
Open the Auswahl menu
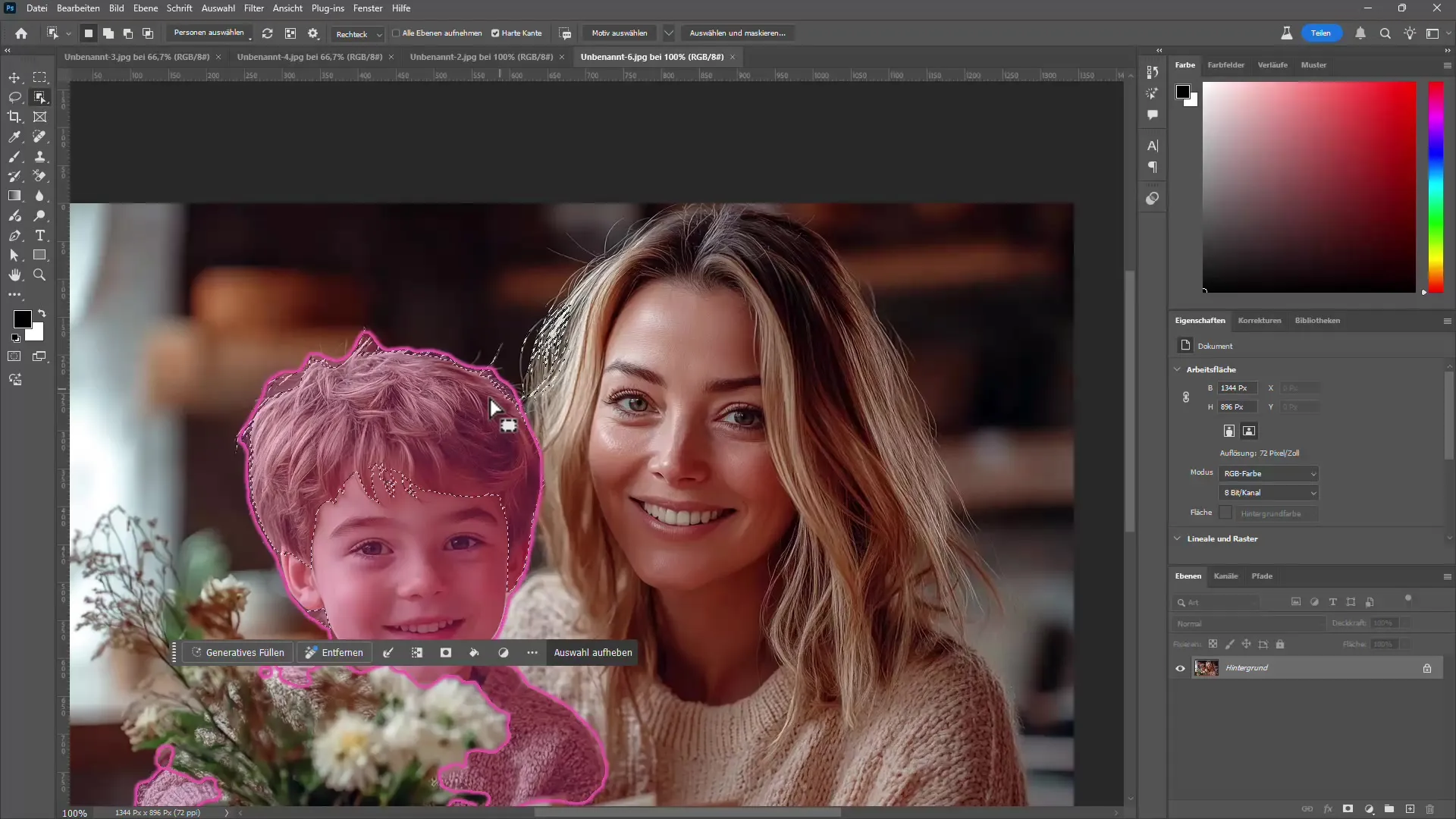coord(218,8)
